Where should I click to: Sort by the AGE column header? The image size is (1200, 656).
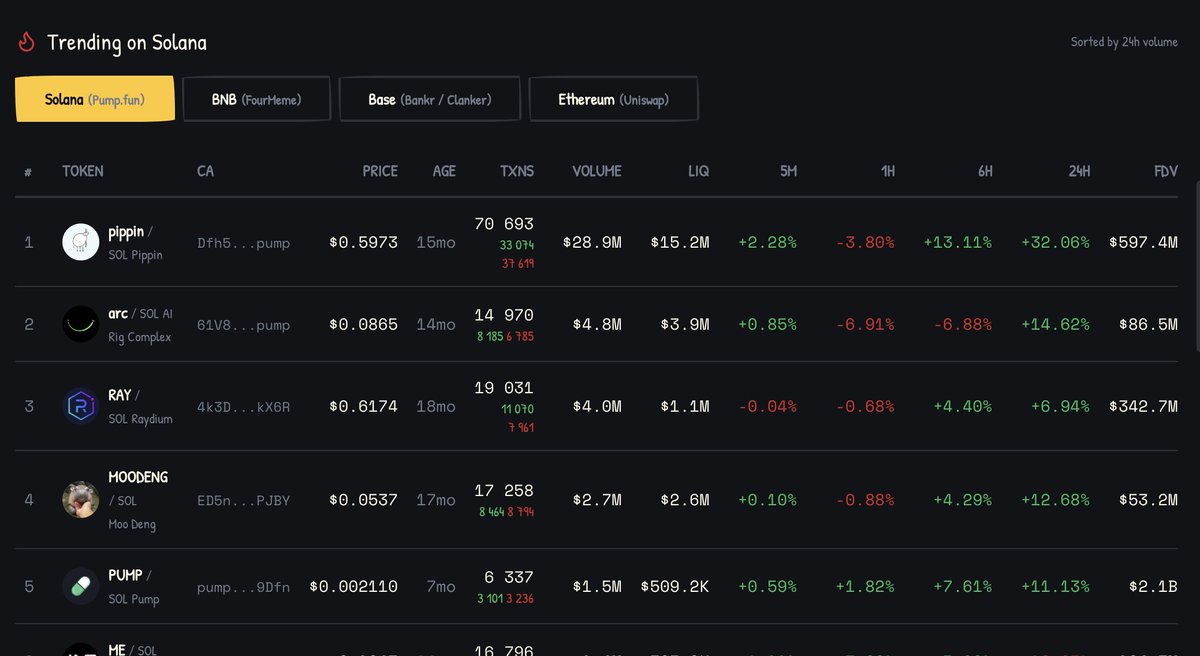pyautogui.click(x=444, y=171)
